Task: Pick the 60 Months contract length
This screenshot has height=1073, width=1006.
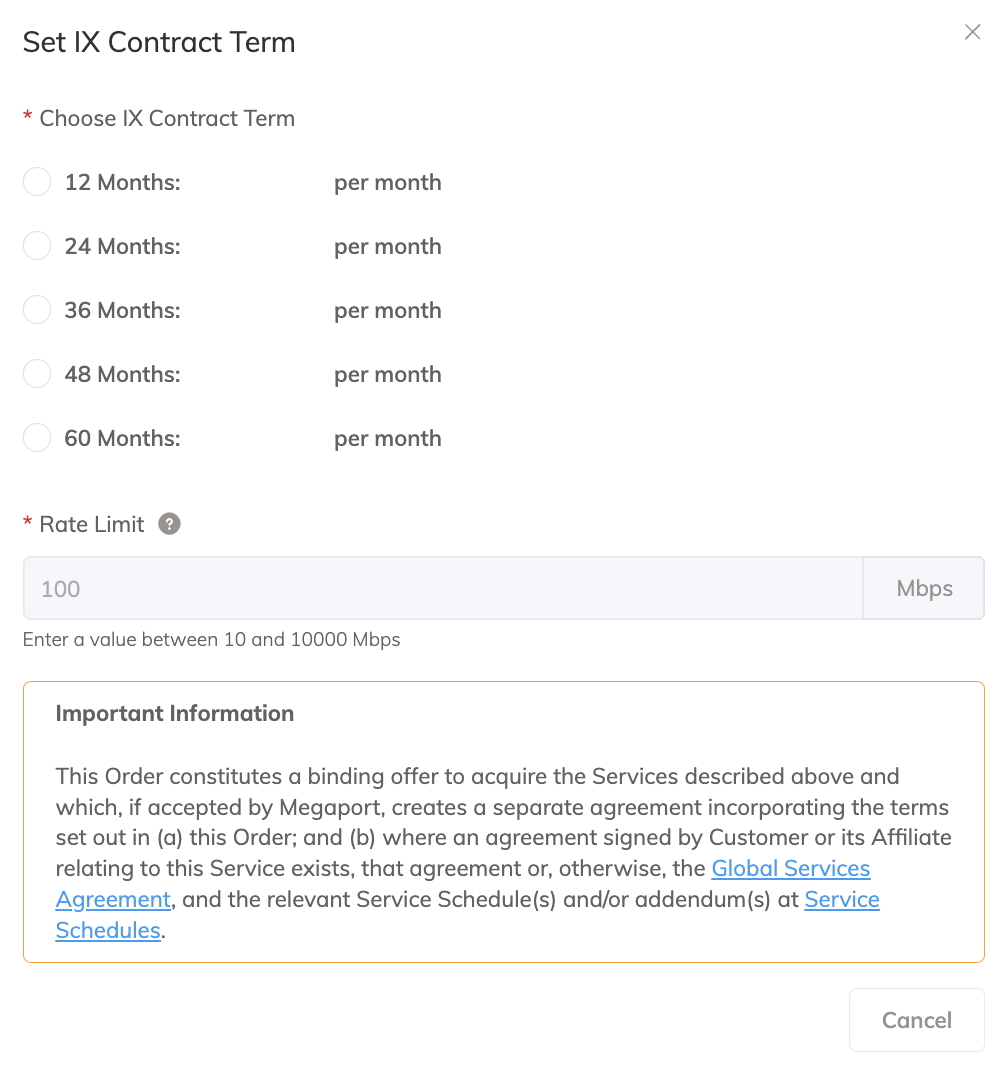Action: pyautogui.click(x=36, y=437)
